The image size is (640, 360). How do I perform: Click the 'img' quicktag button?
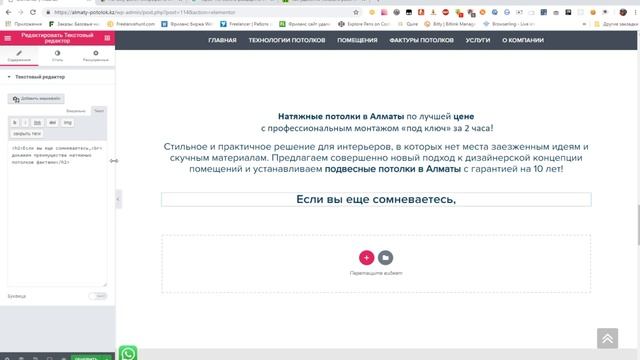(67, 122)
